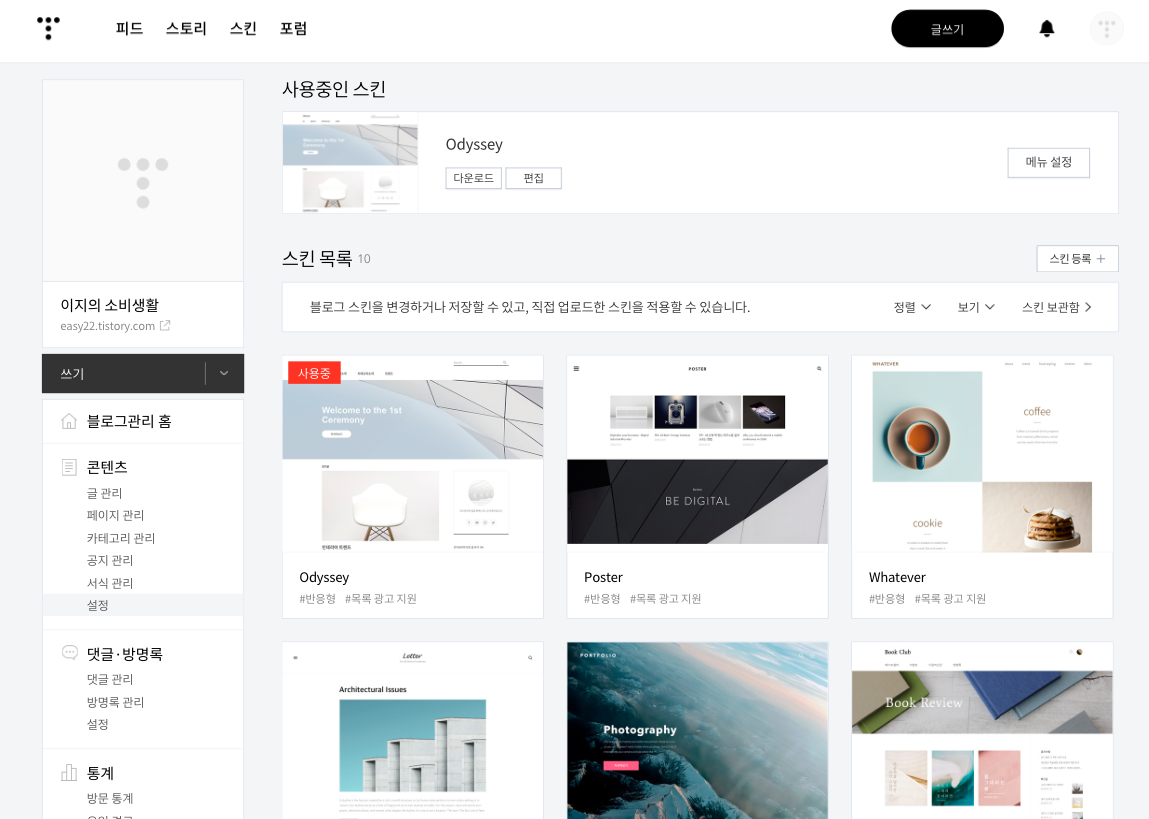This screenshot has width=1149, height=819.
Task: Open 스킨 보관함
Action: (1057, 307)
